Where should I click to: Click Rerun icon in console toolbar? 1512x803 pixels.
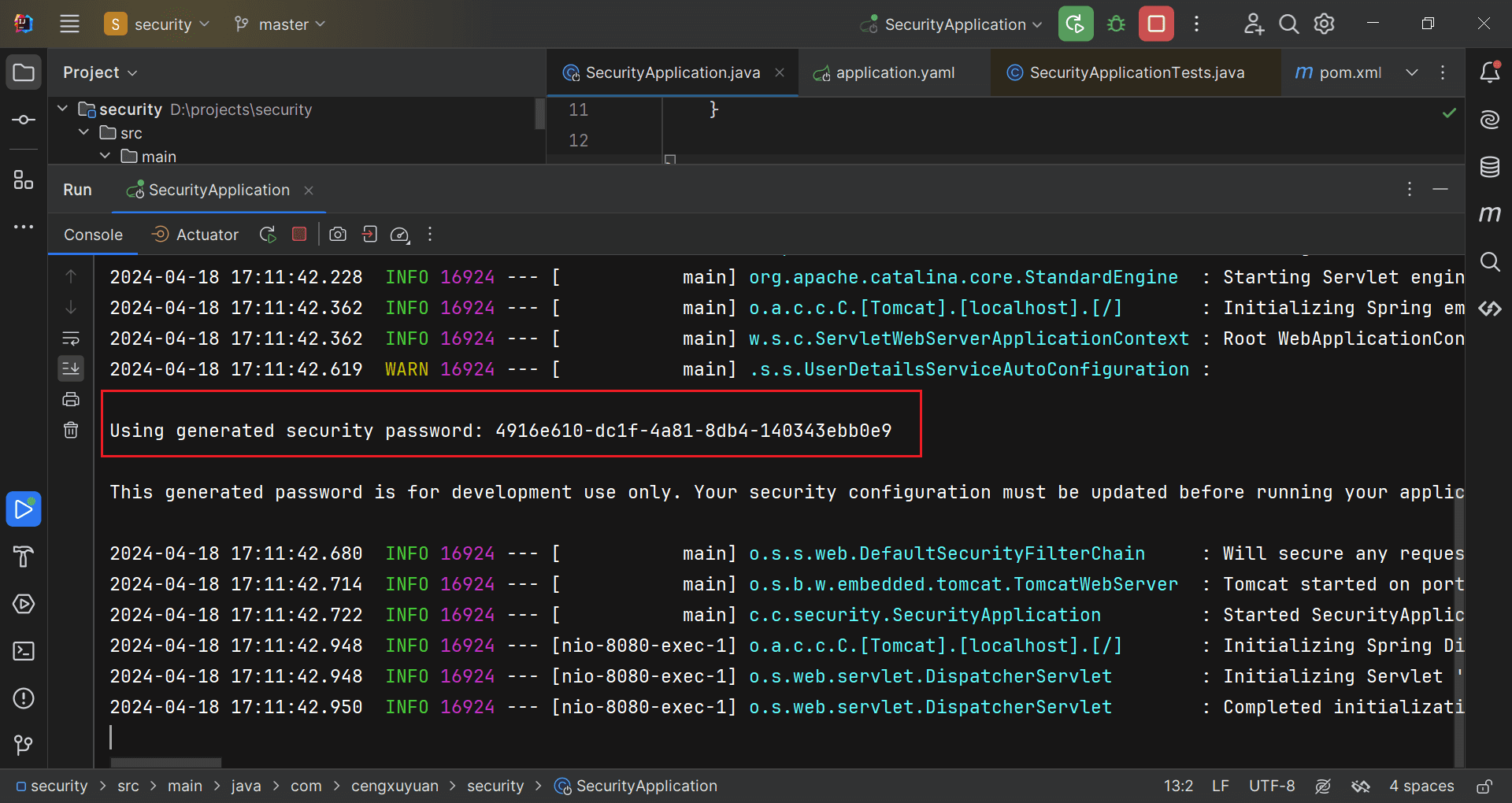tap(268, 235)
